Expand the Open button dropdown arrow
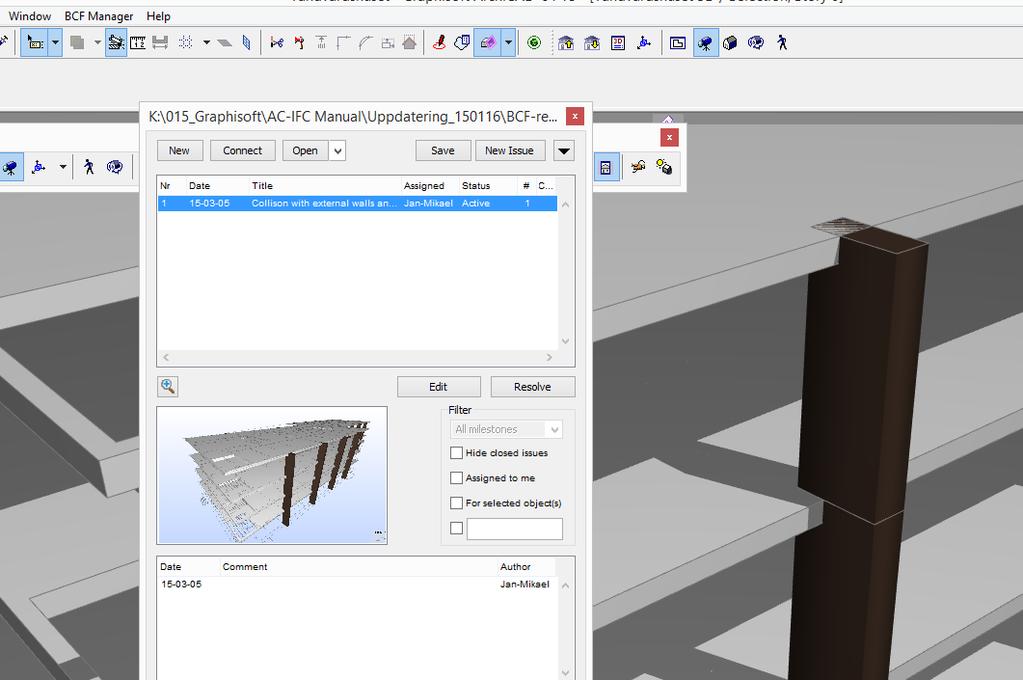 click(x=337, y=151)
